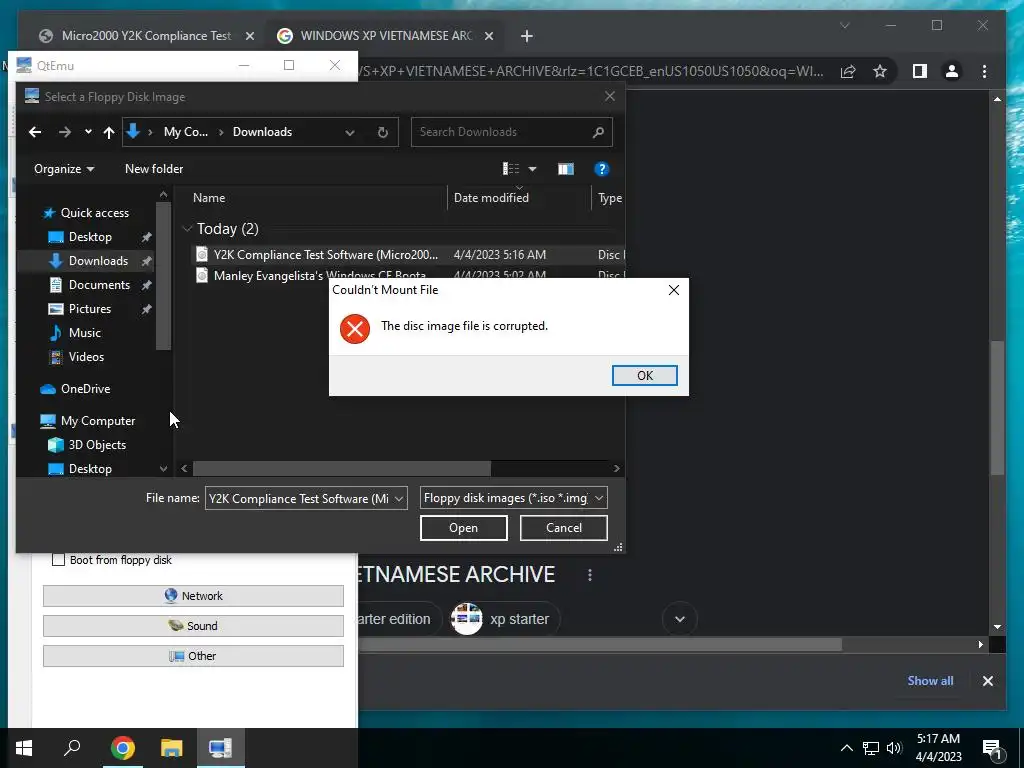Image resolution: width=1024 pixels, height=768 pixels.
Task: Click Open in floppy image dialog
Action: click(x=463, y=528)
